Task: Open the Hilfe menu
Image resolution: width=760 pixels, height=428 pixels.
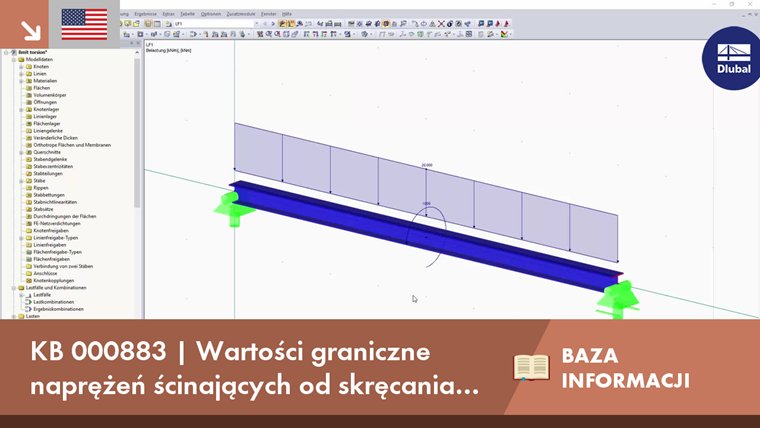Action: pyautogui.click(x=287, y=14)
